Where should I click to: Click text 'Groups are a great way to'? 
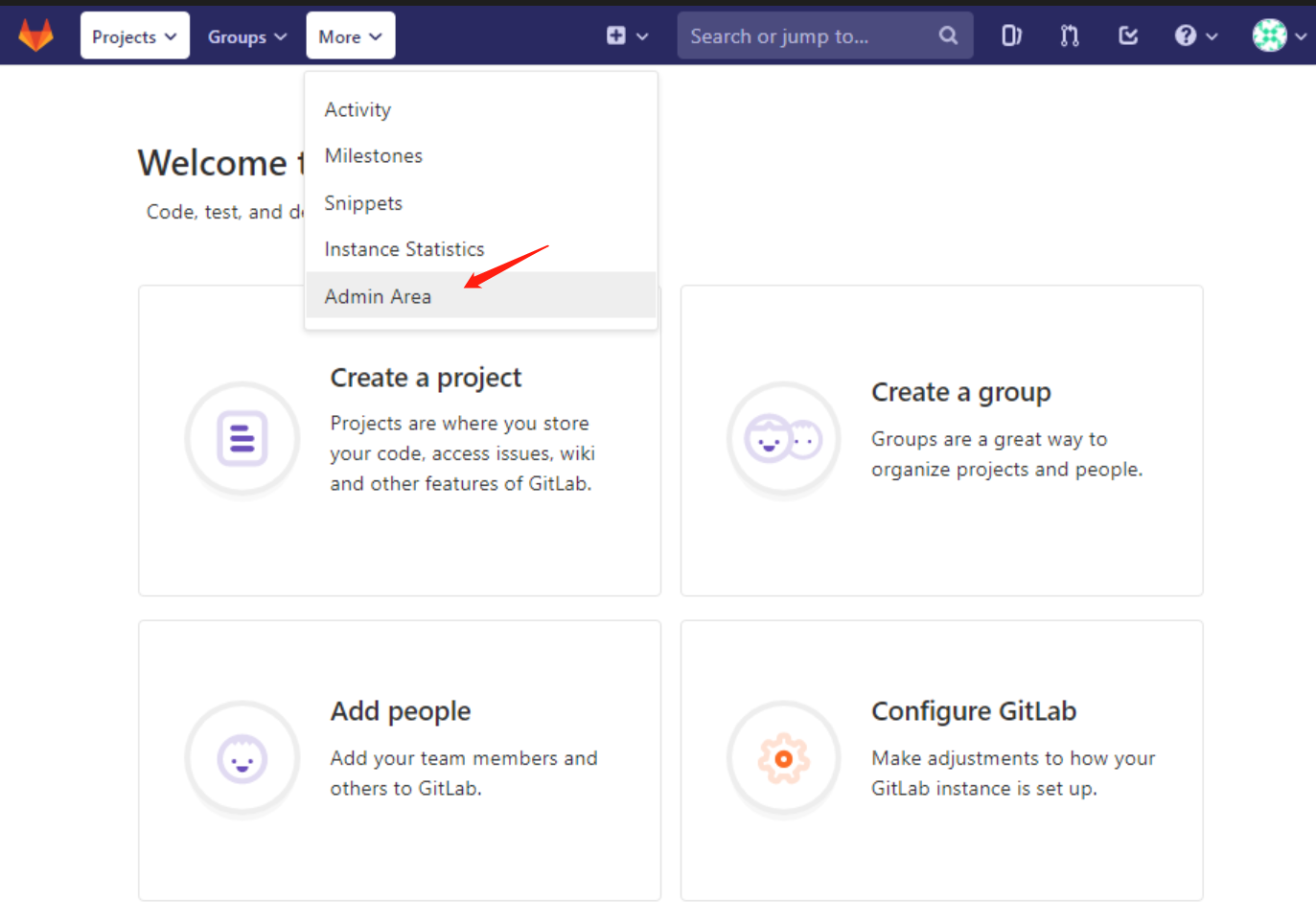tap(989, 439)
